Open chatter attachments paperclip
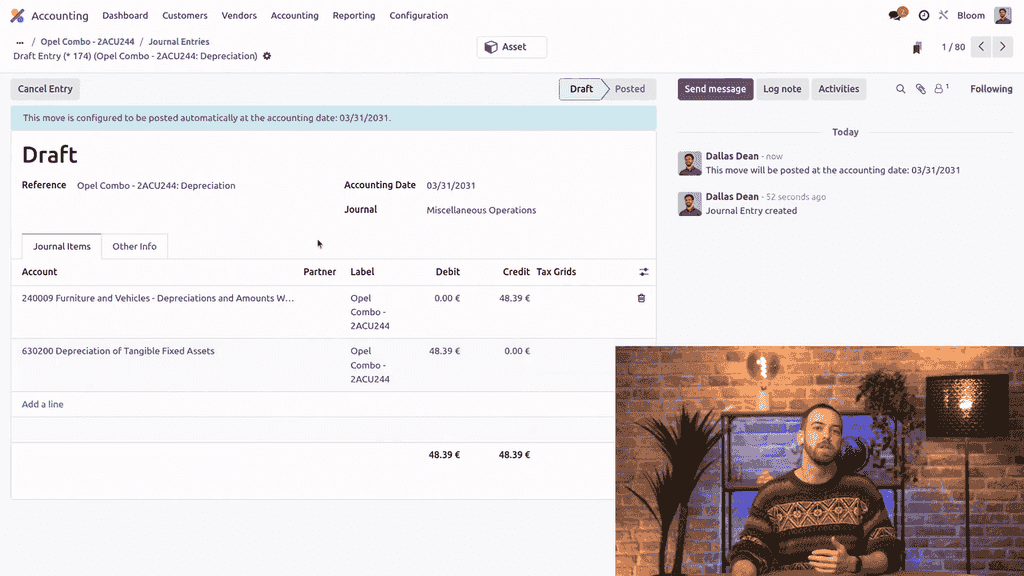 tap(920, 89)
